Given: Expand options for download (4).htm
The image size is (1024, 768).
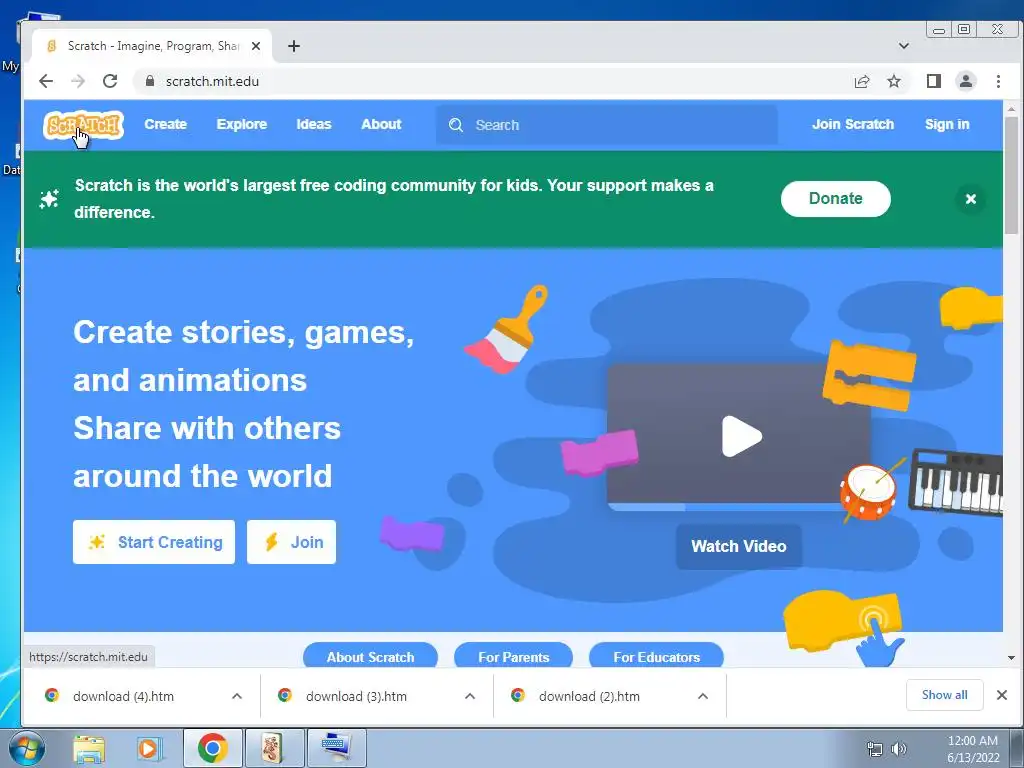Looking at the screenshot, I should pyautogui.click(x=236, y=696).
